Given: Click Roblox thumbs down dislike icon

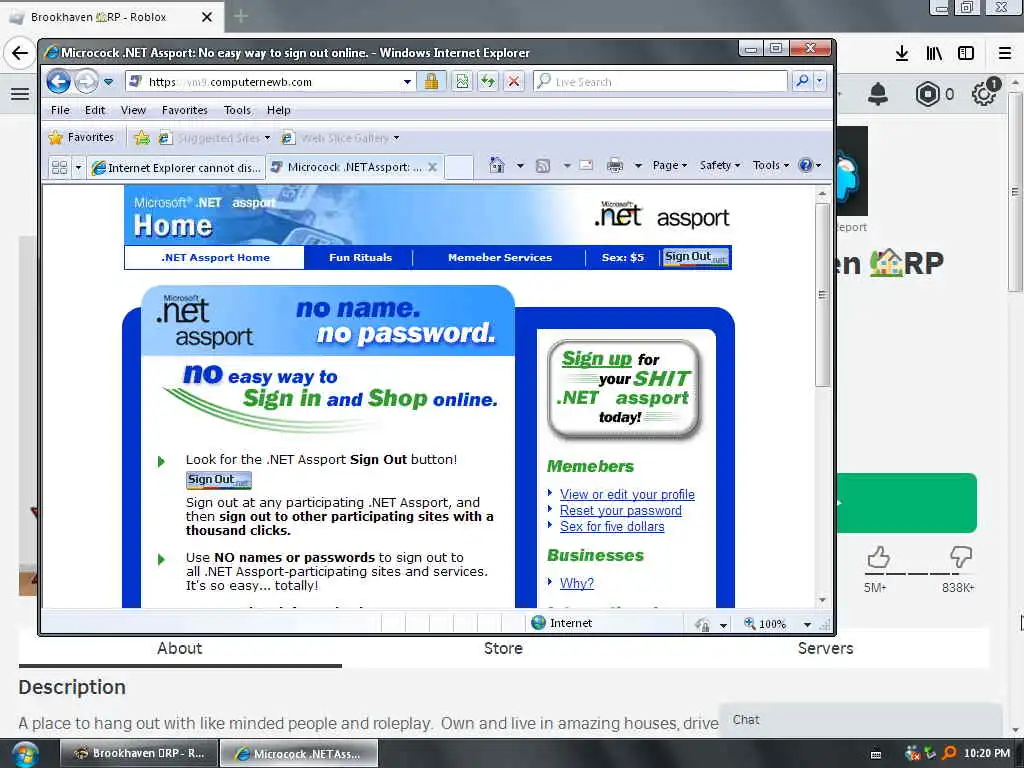Looking at the screenshot, I should (x=961, y=557).
